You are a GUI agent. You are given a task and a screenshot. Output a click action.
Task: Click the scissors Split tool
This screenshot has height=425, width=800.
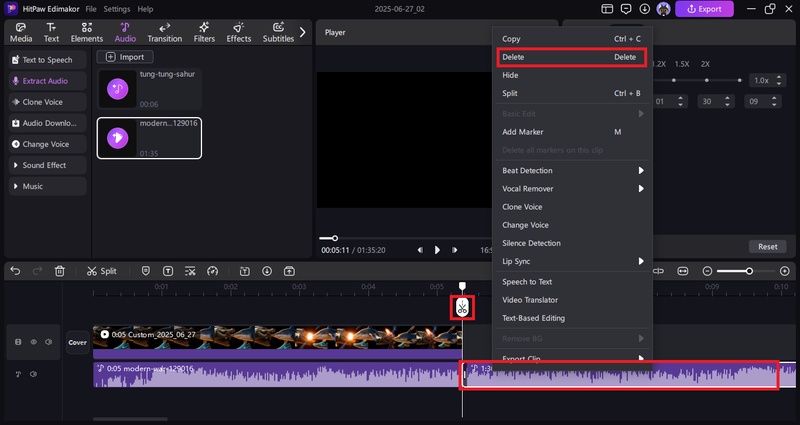point(101,271)
